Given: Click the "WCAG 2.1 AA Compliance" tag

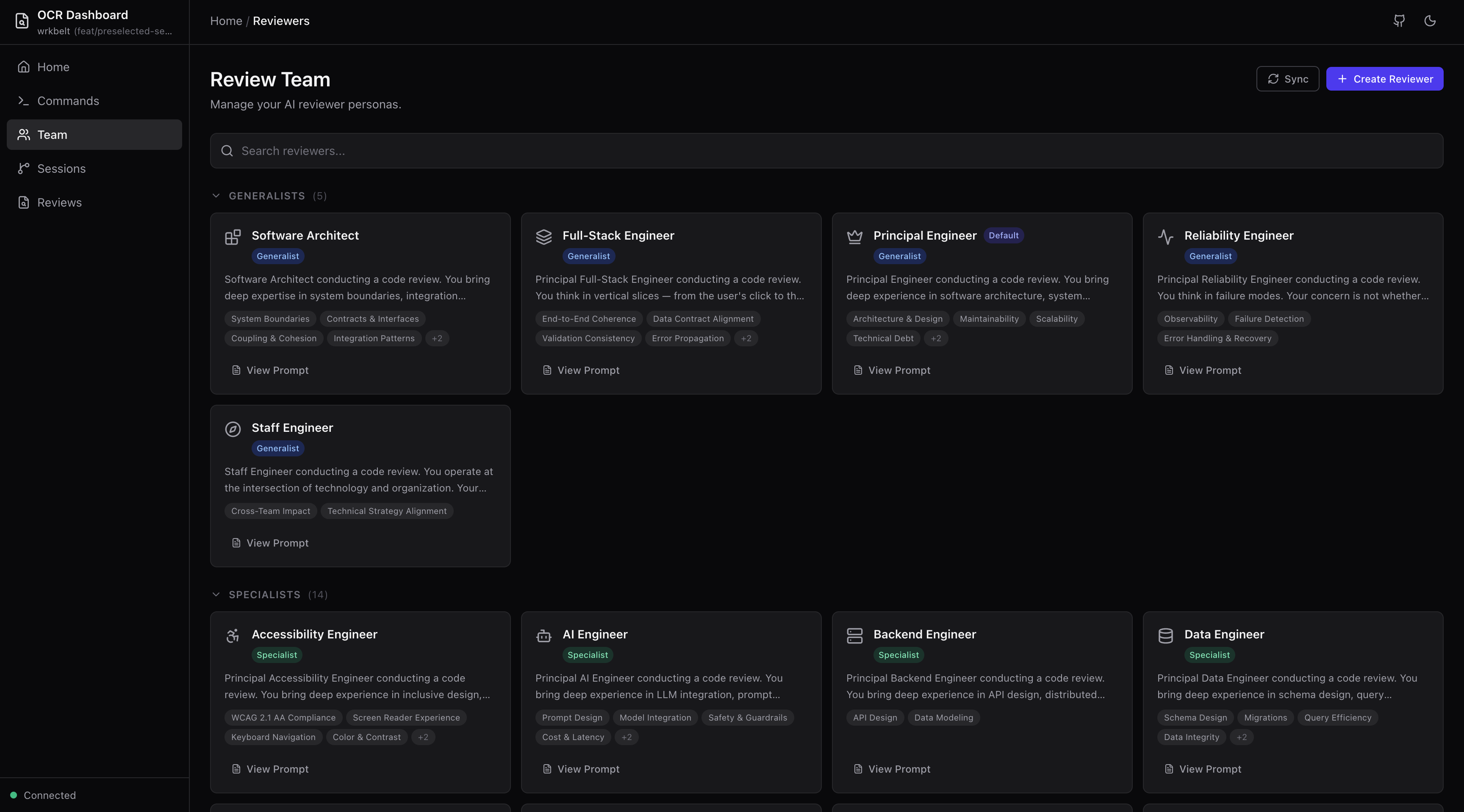Looking at the screenshot, I should pos(283,718).
